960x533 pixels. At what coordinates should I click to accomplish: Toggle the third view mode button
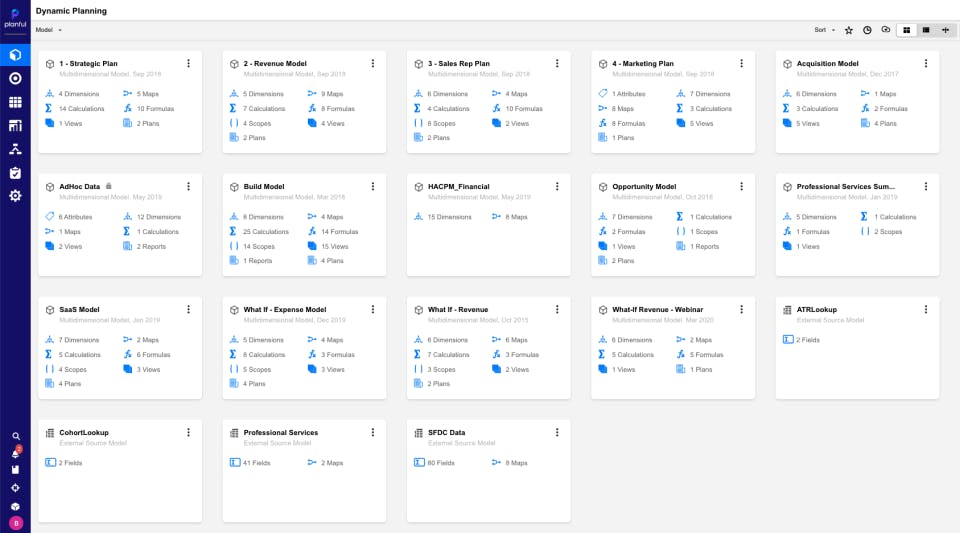point(945,30)
